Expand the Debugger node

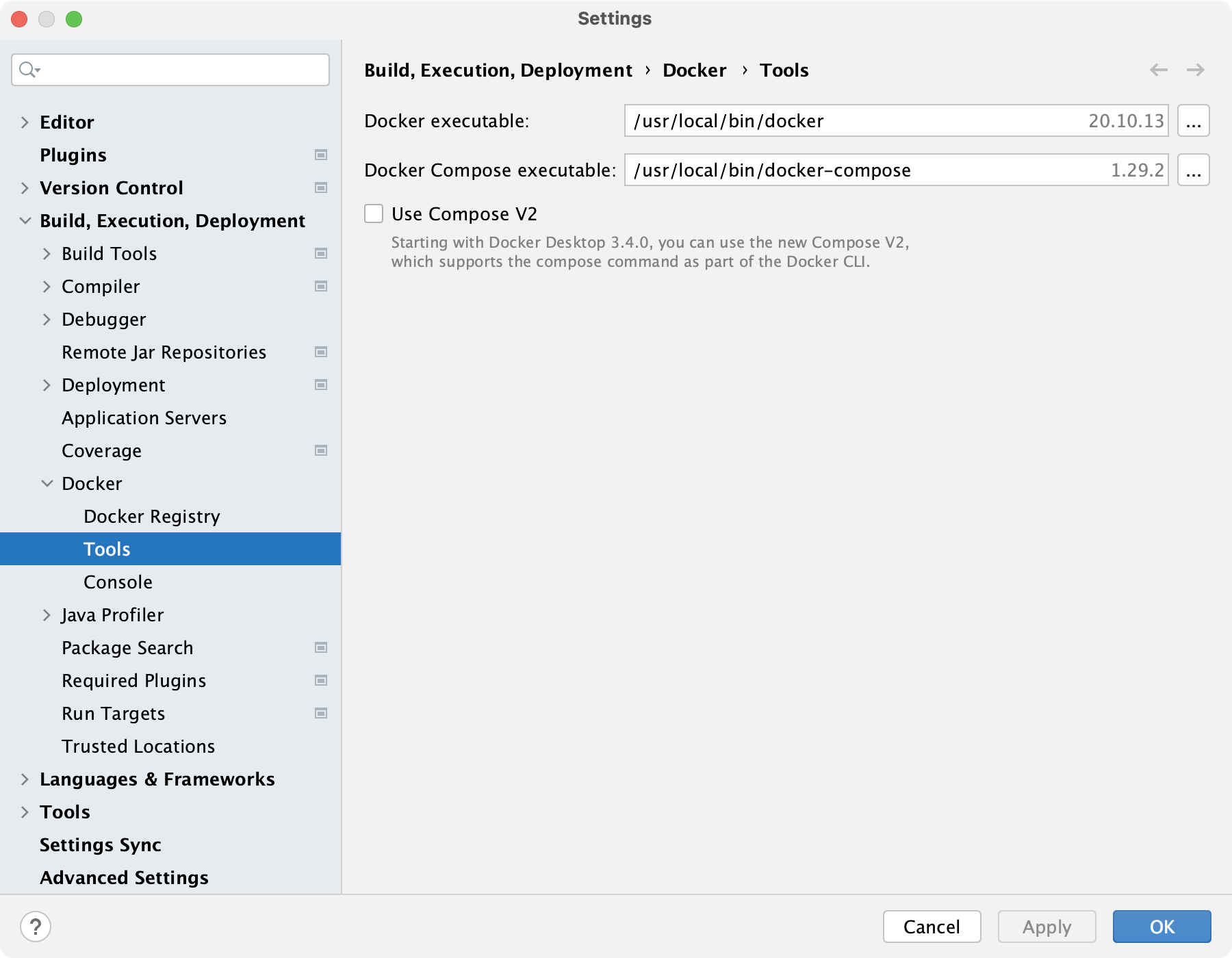tap(47, 320)
